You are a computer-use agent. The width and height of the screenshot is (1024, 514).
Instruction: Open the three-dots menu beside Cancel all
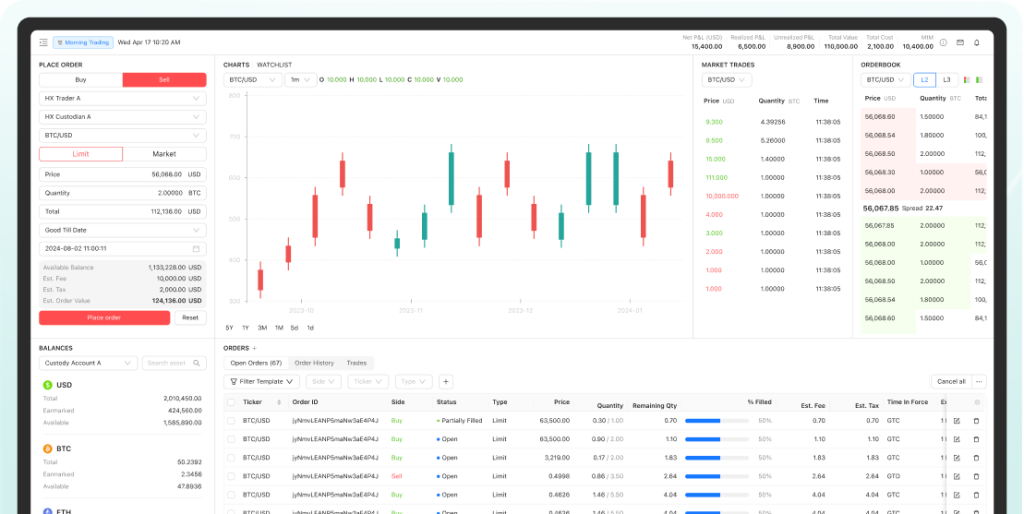tap(978, 381)
